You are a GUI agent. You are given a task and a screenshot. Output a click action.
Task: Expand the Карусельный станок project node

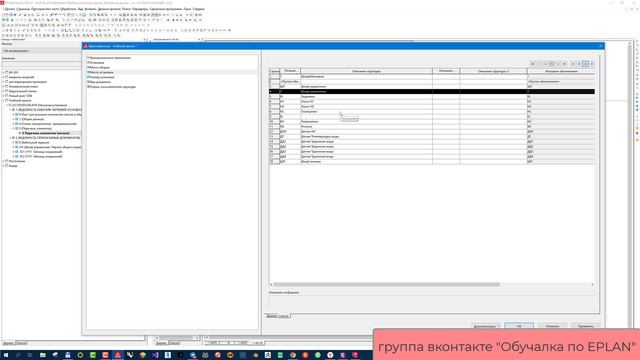pos(3,91)
